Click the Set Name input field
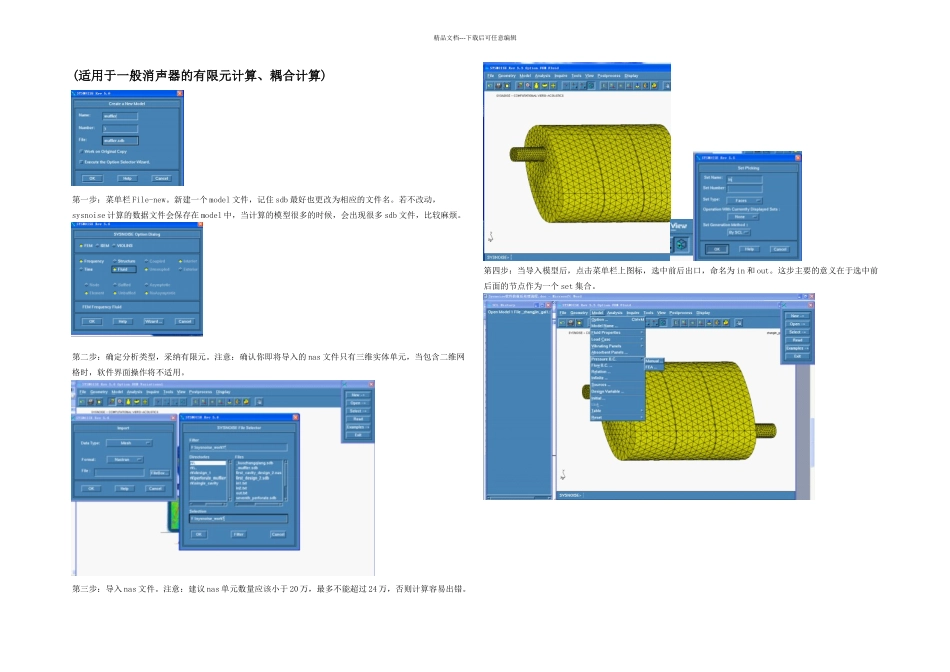 coord(745,179)
